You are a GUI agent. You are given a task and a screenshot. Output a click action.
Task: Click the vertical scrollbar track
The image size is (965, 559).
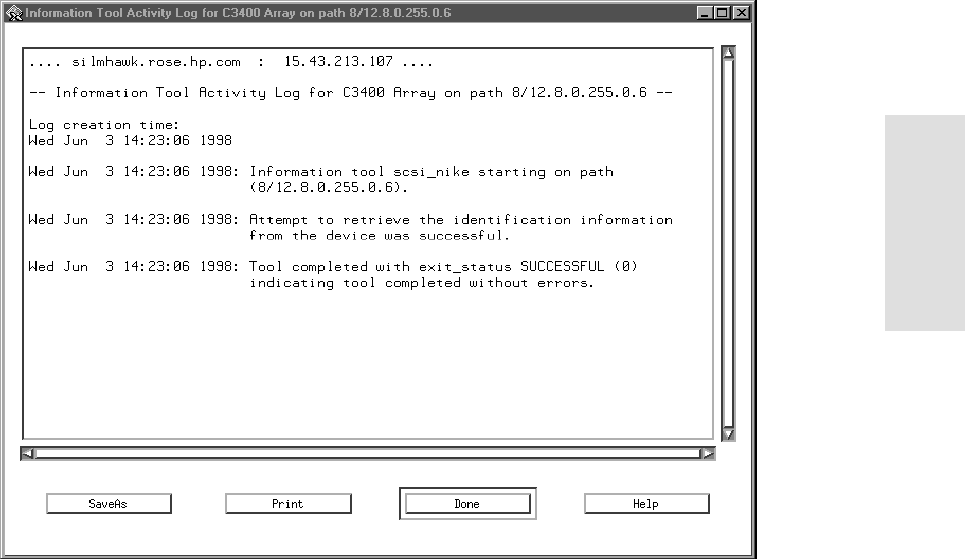point(729,244)
